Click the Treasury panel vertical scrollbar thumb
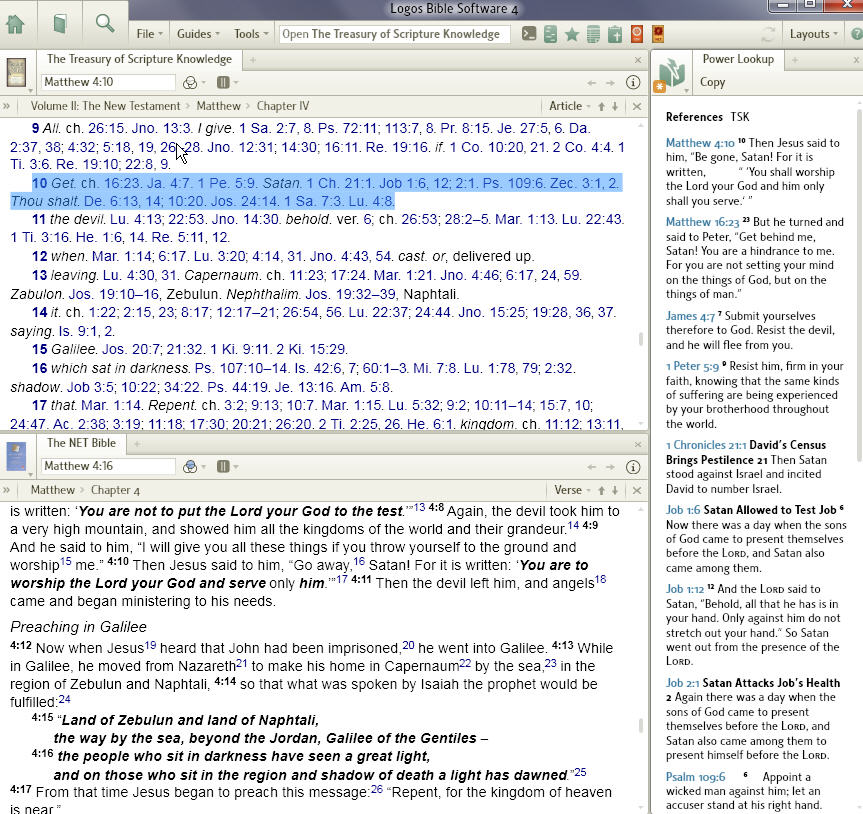Image resolution: width=863 pixels, height=814 pixels. 641,339
